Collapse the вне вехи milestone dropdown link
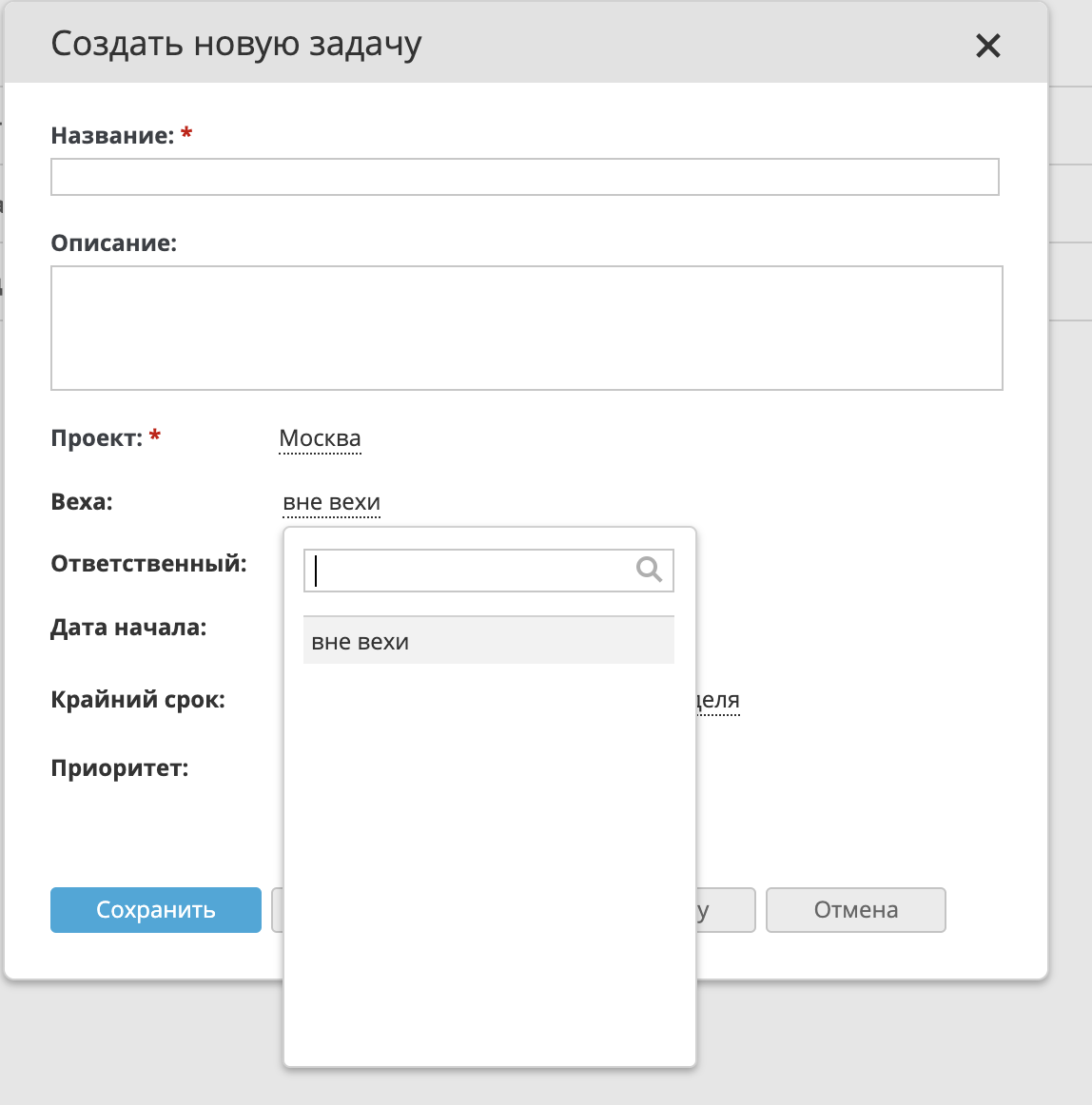This screenshot has width=1092, height=1105. point(331,502)
